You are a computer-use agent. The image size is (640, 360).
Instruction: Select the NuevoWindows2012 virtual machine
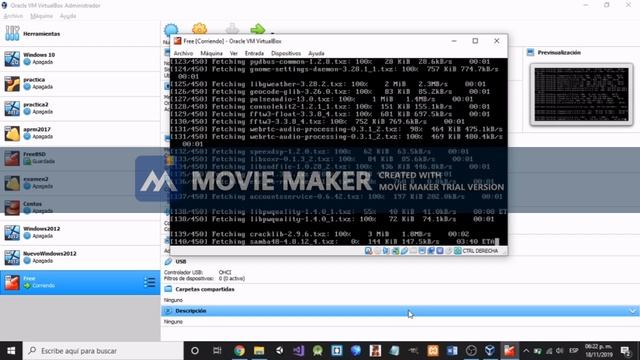coord(80,258)
